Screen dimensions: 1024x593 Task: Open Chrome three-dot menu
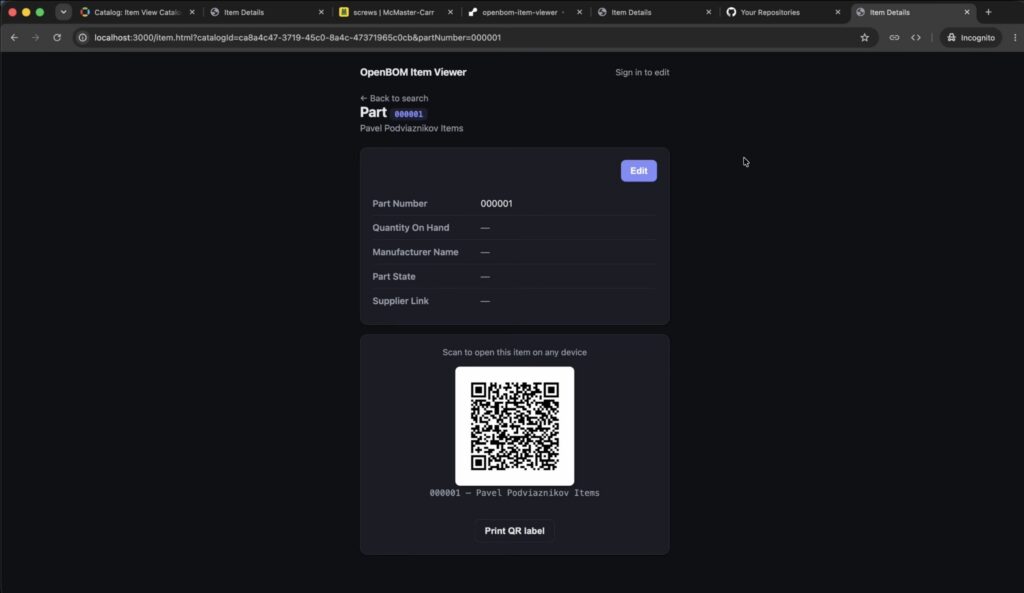[1015, 38]
